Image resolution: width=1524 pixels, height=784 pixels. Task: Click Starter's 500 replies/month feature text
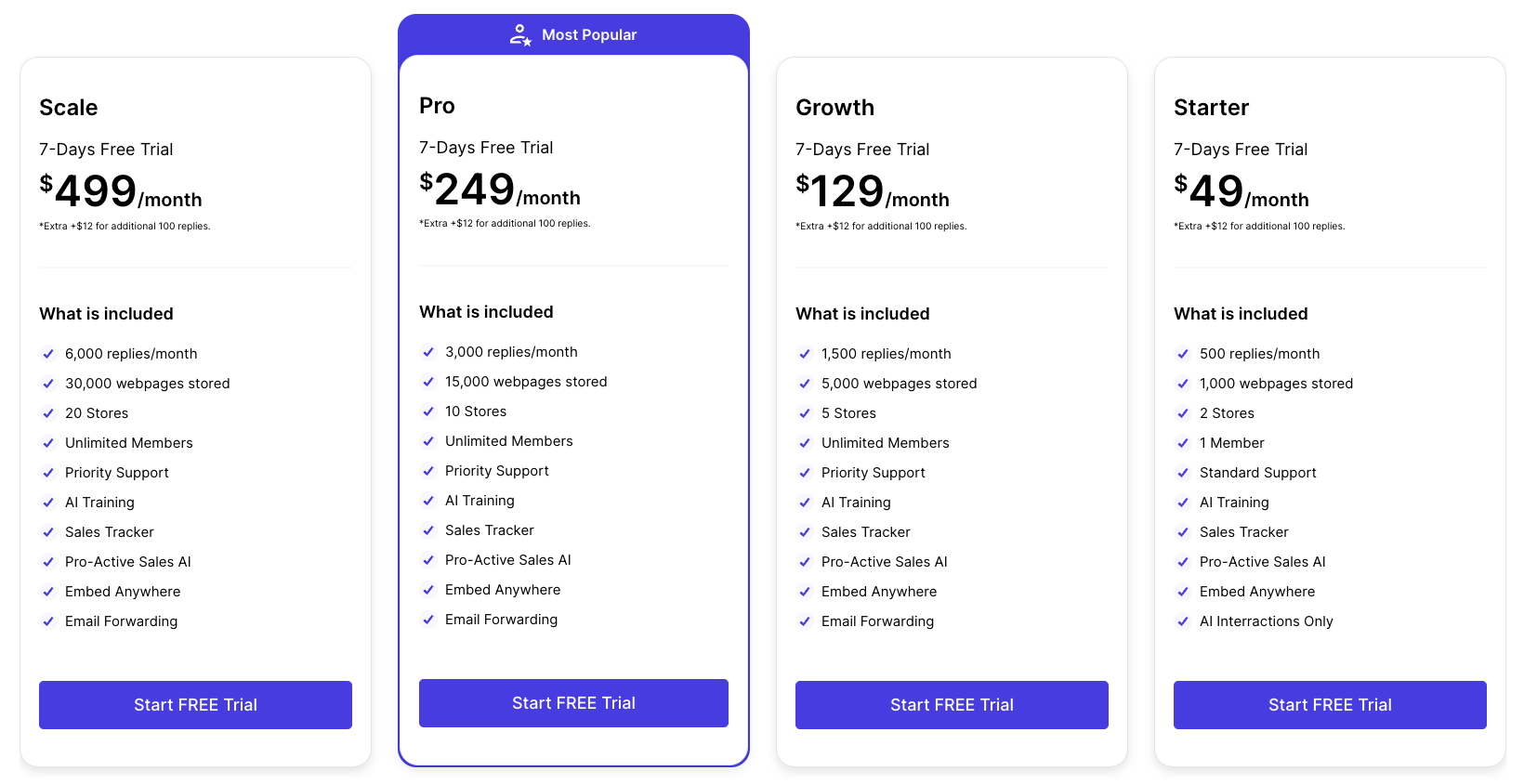[1259, 354]
